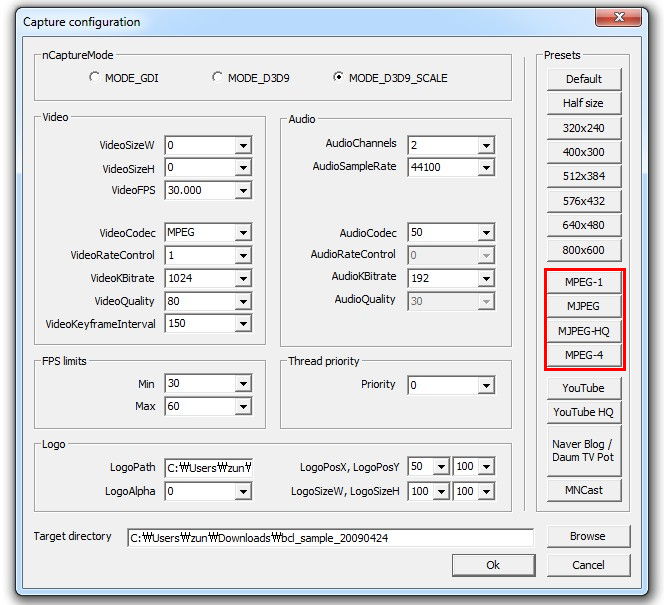Screen dimensions: 664x605
Task: Click Browse to pick target directory
Action: (587, 536)
